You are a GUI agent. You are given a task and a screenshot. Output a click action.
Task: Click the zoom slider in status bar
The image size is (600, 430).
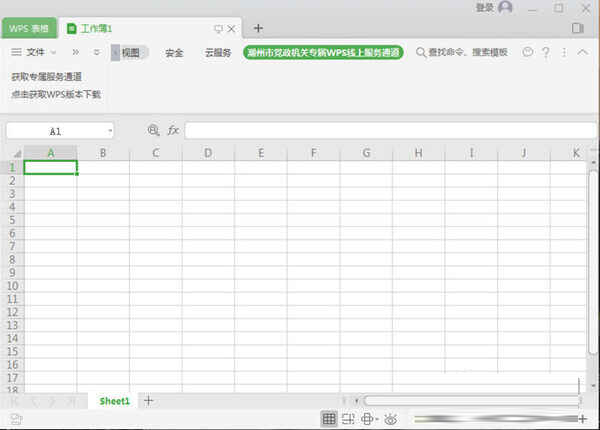[496, 419]
